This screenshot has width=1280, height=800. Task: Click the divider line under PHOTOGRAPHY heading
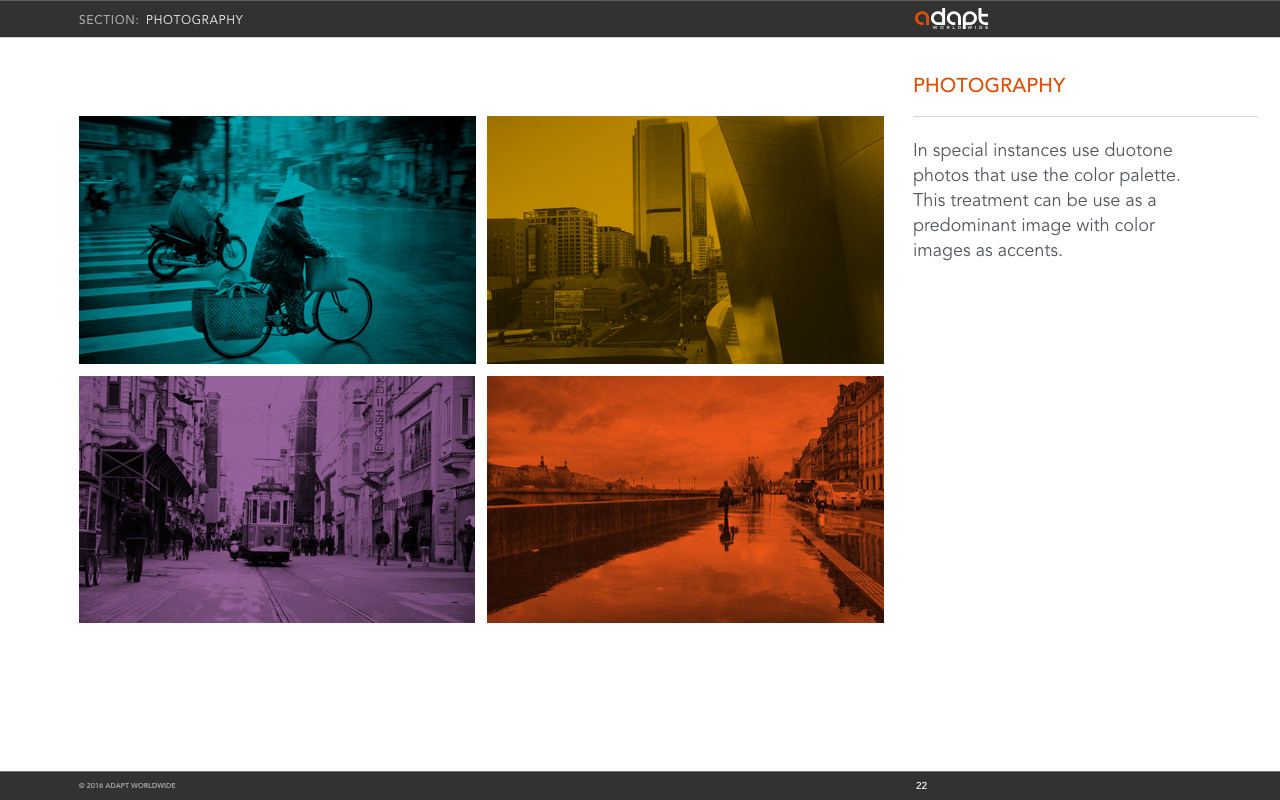[1085, 117]
